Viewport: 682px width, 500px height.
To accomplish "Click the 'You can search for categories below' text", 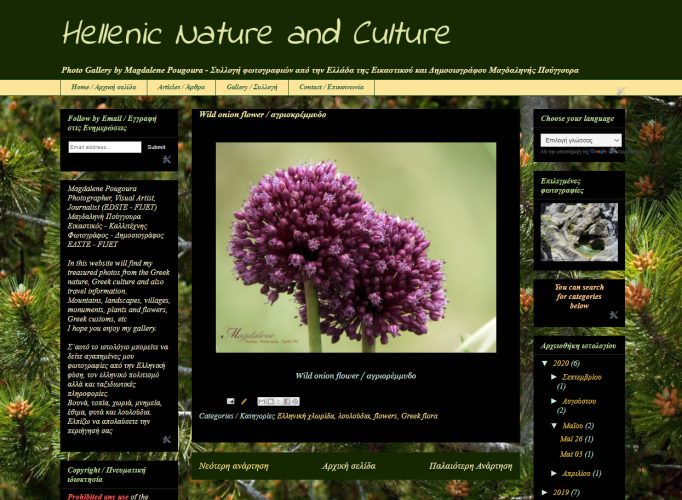I will 579,297.
